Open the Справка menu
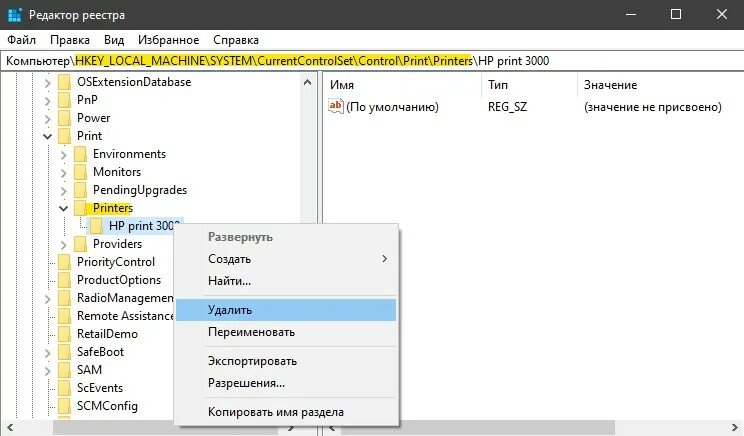This screenshot has height=436, width=744. click(236, 40)
